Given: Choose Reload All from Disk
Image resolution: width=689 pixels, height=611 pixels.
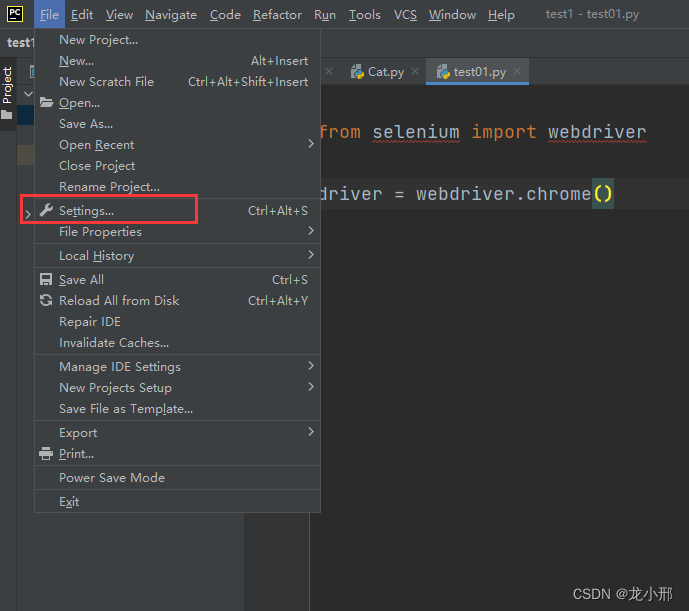Looking at the screenshot, I should (x=178, y=301).
